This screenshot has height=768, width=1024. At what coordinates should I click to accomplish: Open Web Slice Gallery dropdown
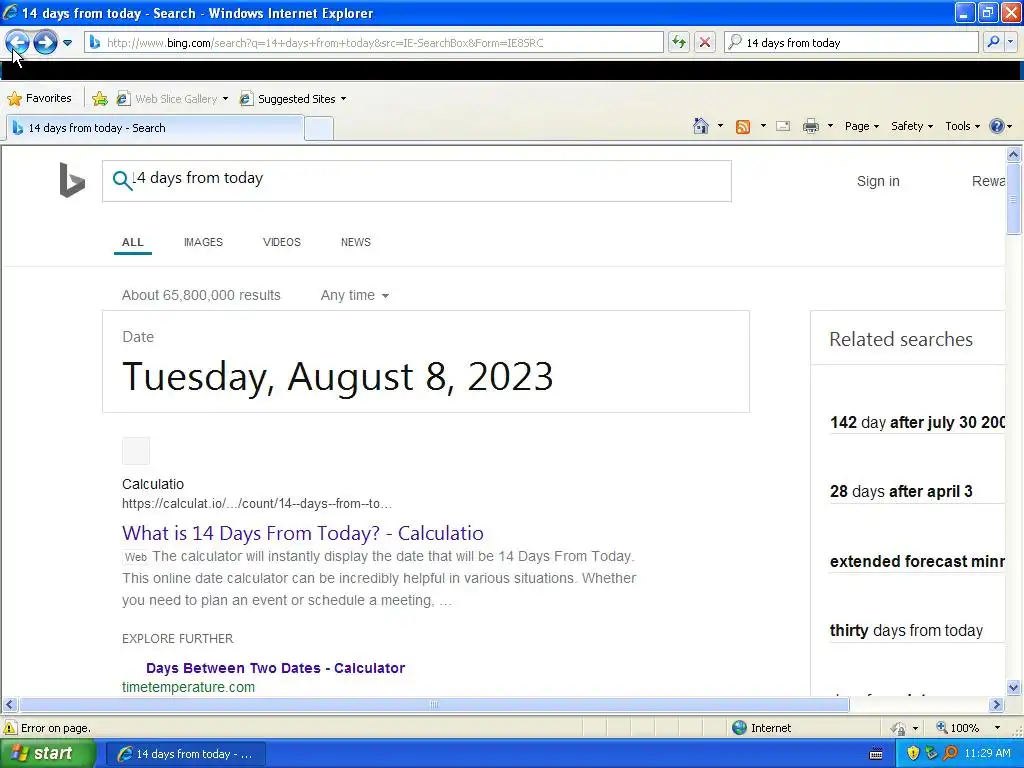173,99
